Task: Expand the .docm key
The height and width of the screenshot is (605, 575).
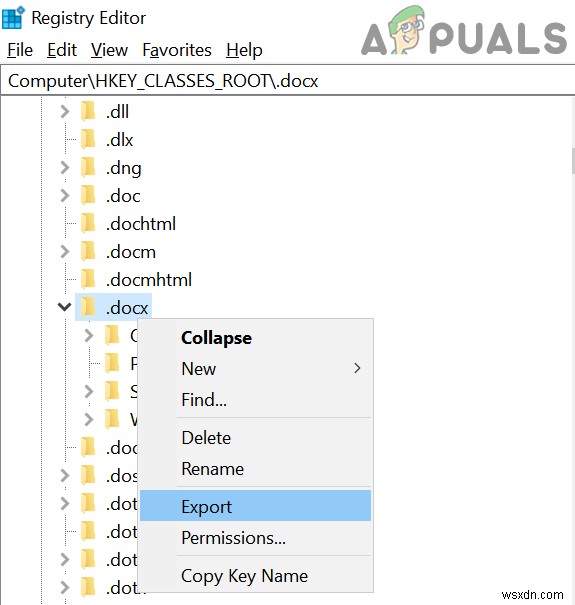Action: [x=65, y=252]
